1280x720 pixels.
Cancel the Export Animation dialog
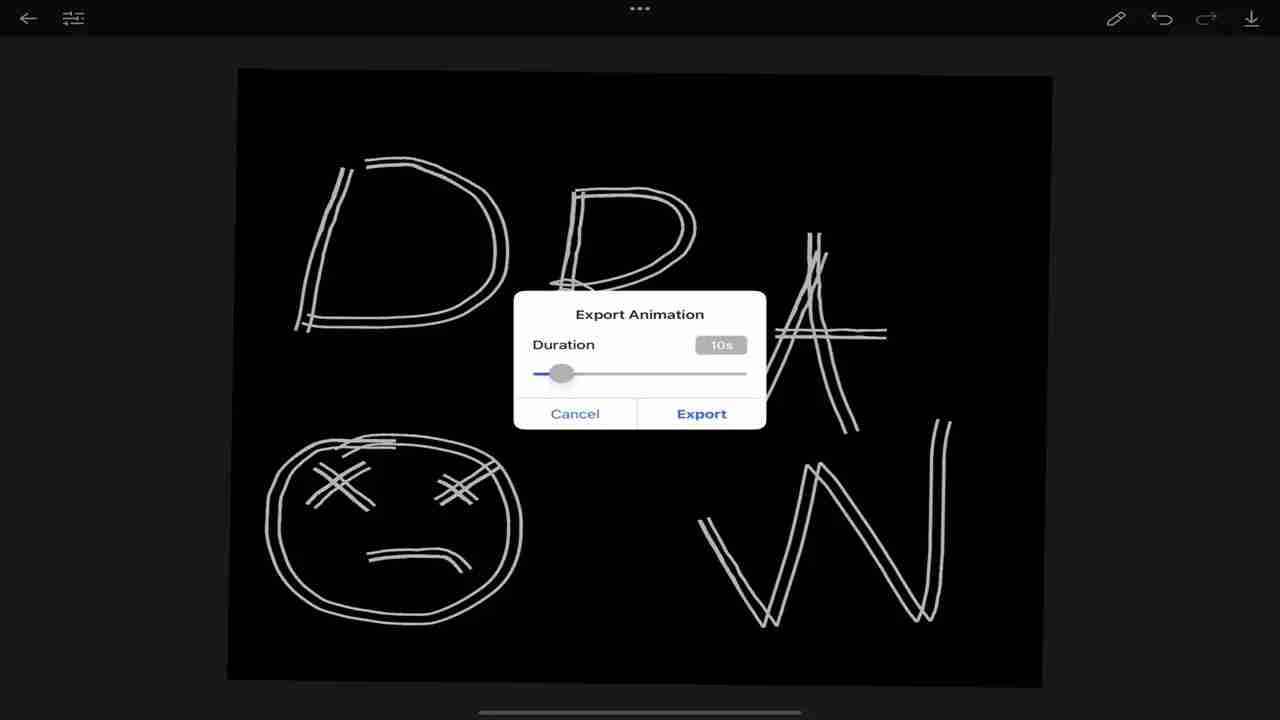click(x=575, y=414)
